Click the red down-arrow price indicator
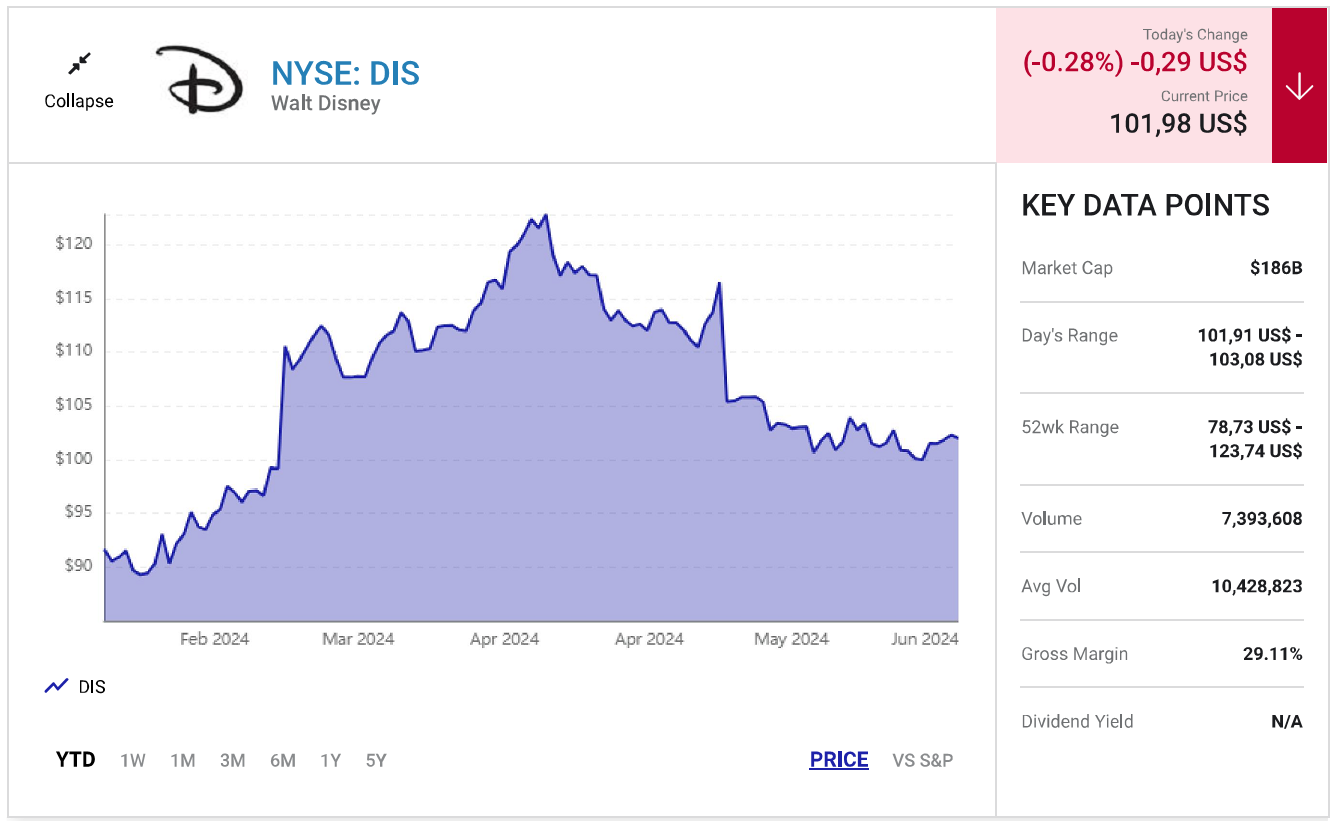 point(1298,87)
